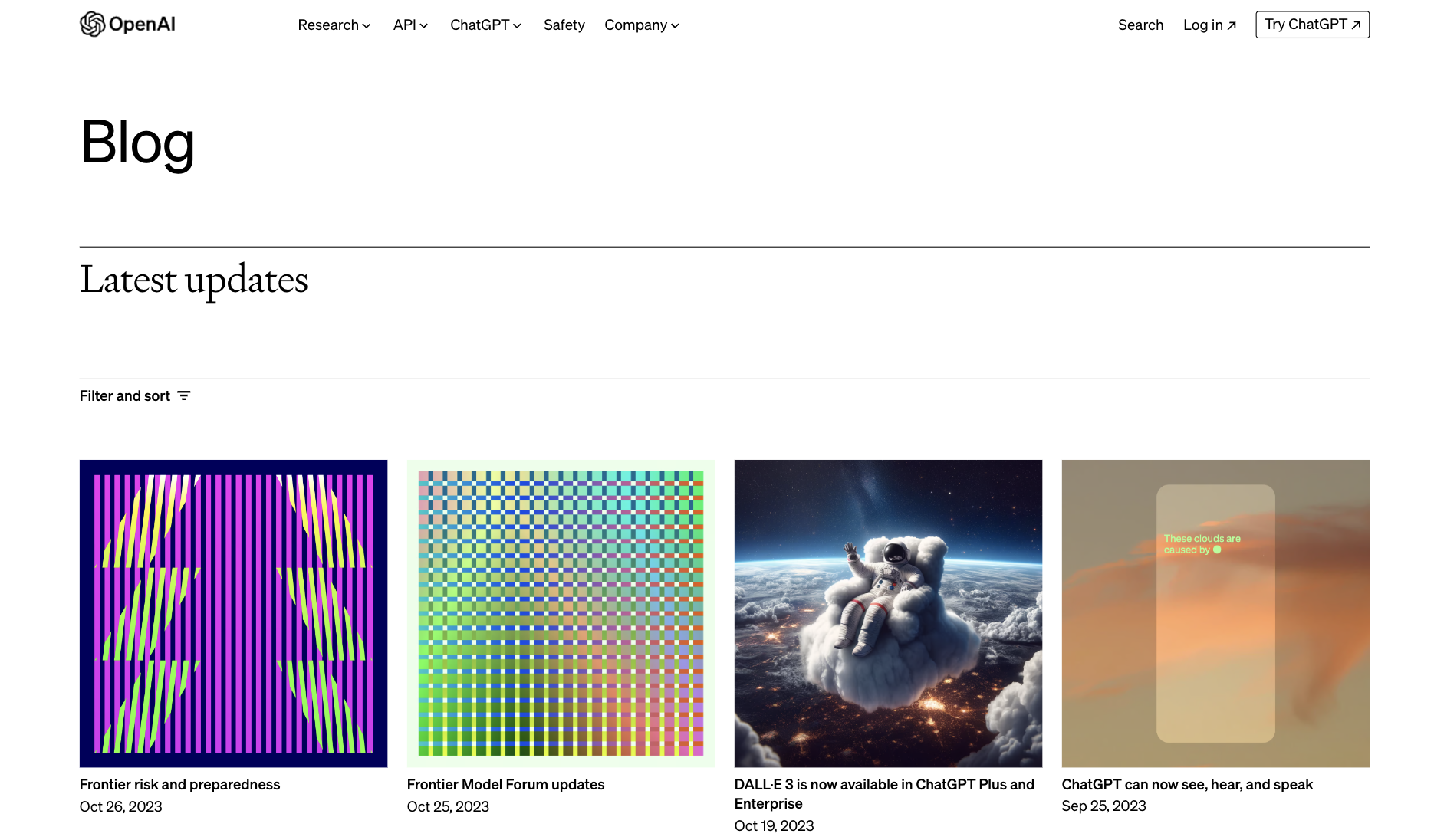
Task: Click the Log in arrow icon
Action: click(x=1232, y=25)
